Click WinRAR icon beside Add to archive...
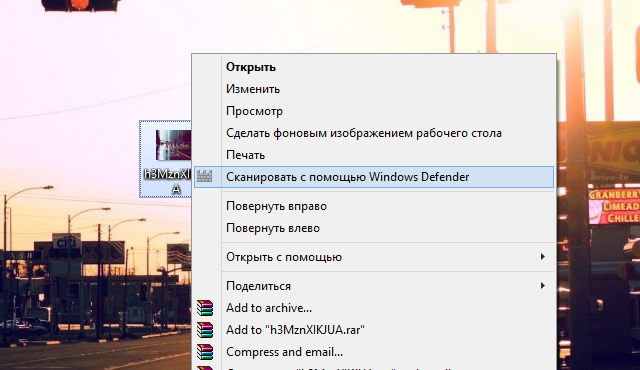 (205, 308)
